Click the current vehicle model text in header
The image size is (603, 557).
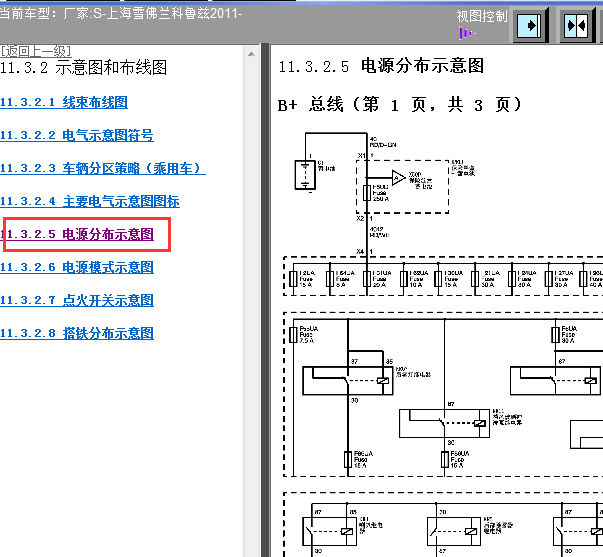click(121, 14)
